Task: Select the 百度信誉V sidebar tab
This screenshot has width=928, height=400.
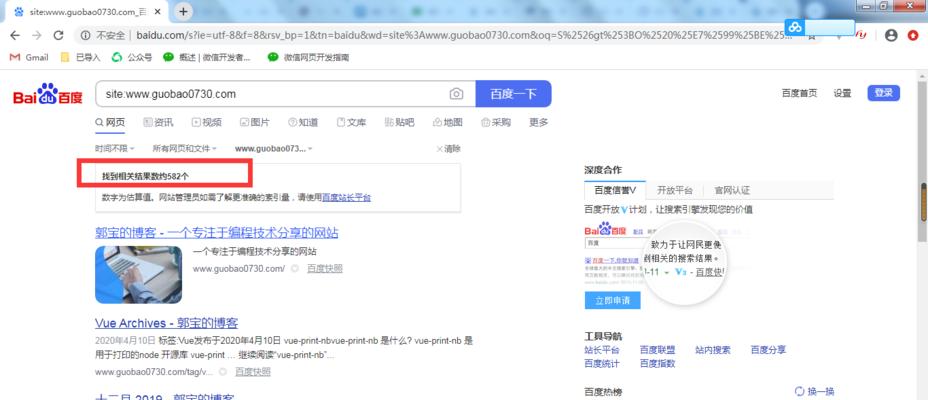Action: [x=615, y=191]
